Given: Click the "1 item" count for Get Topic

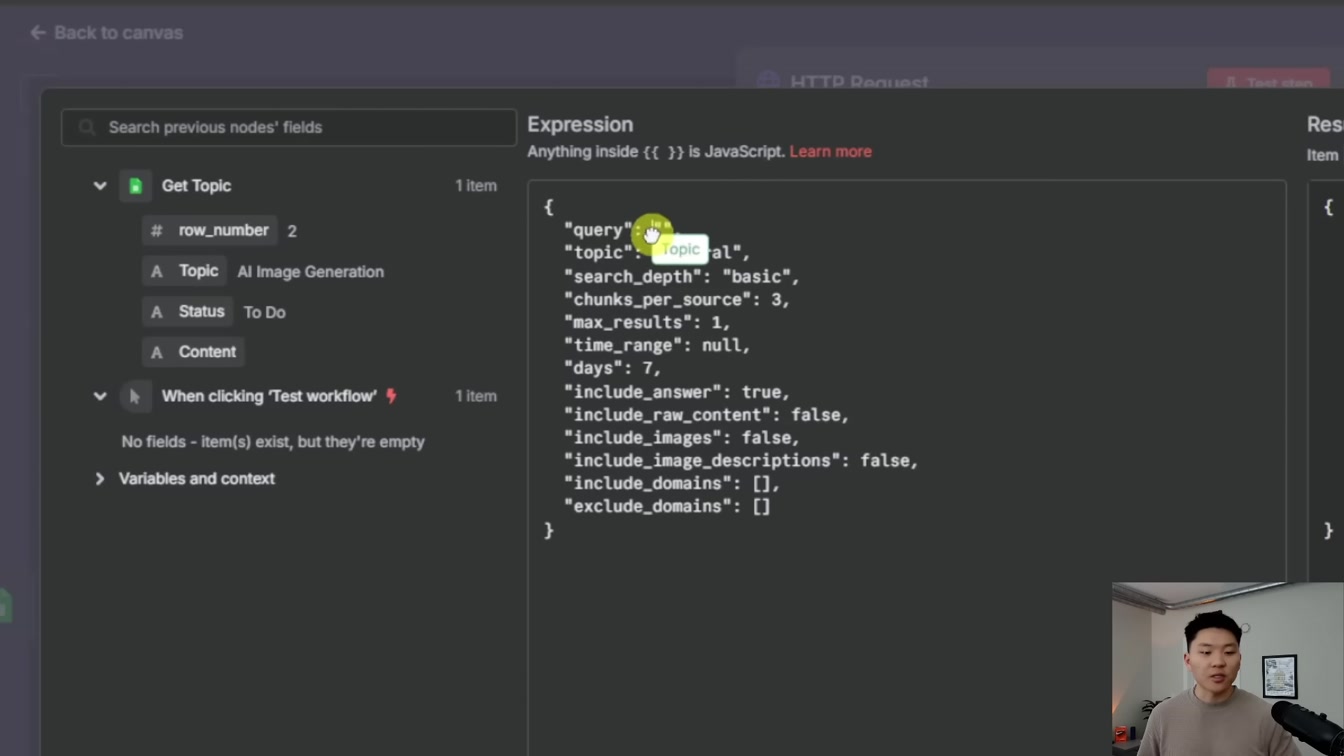Looking at the screenshot, I should click(x=476, y=186).
